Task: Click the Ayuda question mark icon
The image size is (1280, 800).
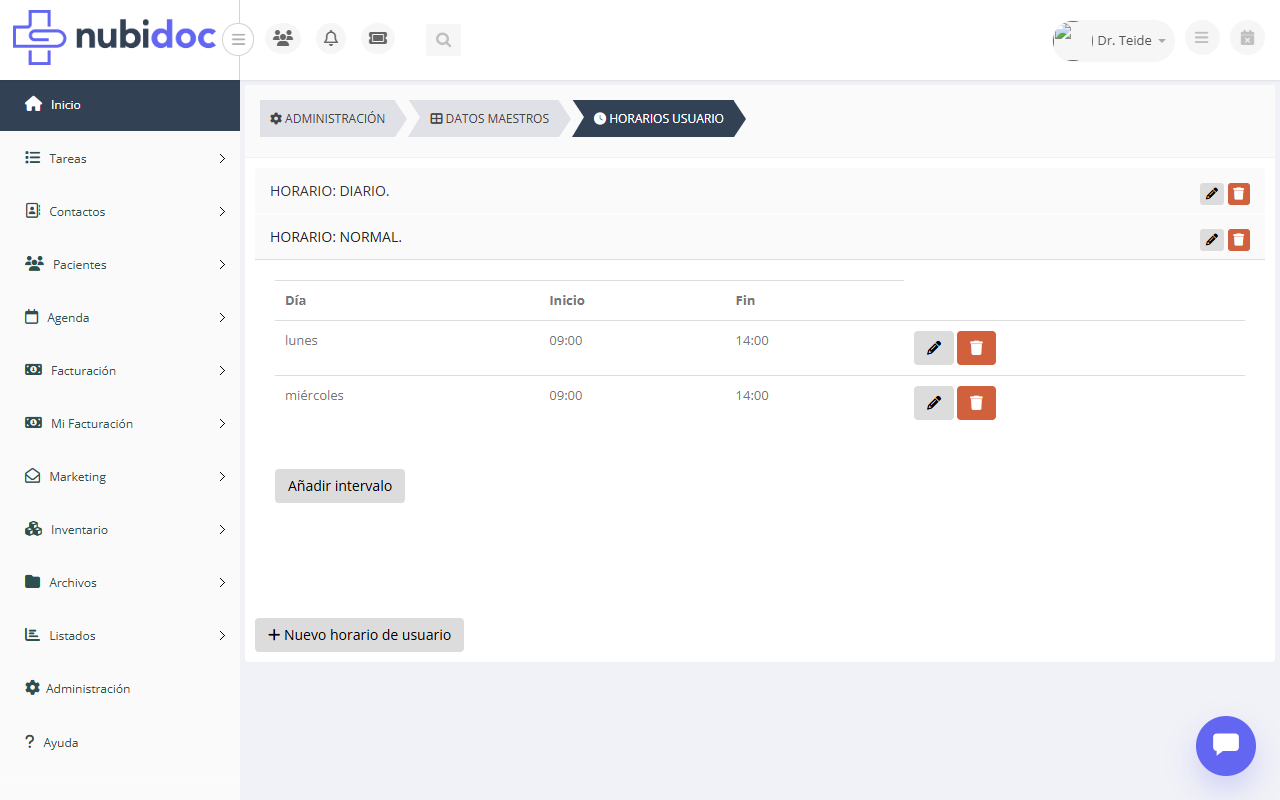Action: pos(30,742)
